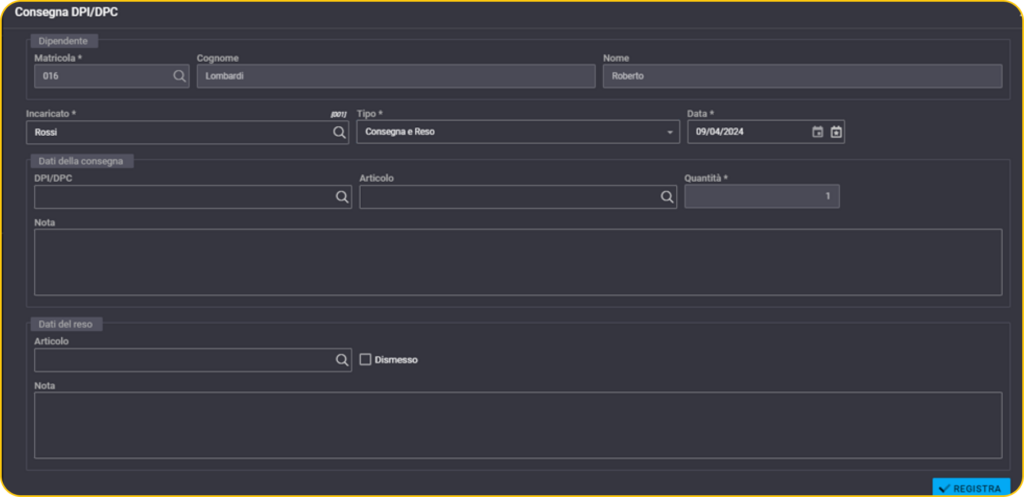Expand the Tipo dropdown arrow
The image size is (1024, 497).
[x=670, y=133]
